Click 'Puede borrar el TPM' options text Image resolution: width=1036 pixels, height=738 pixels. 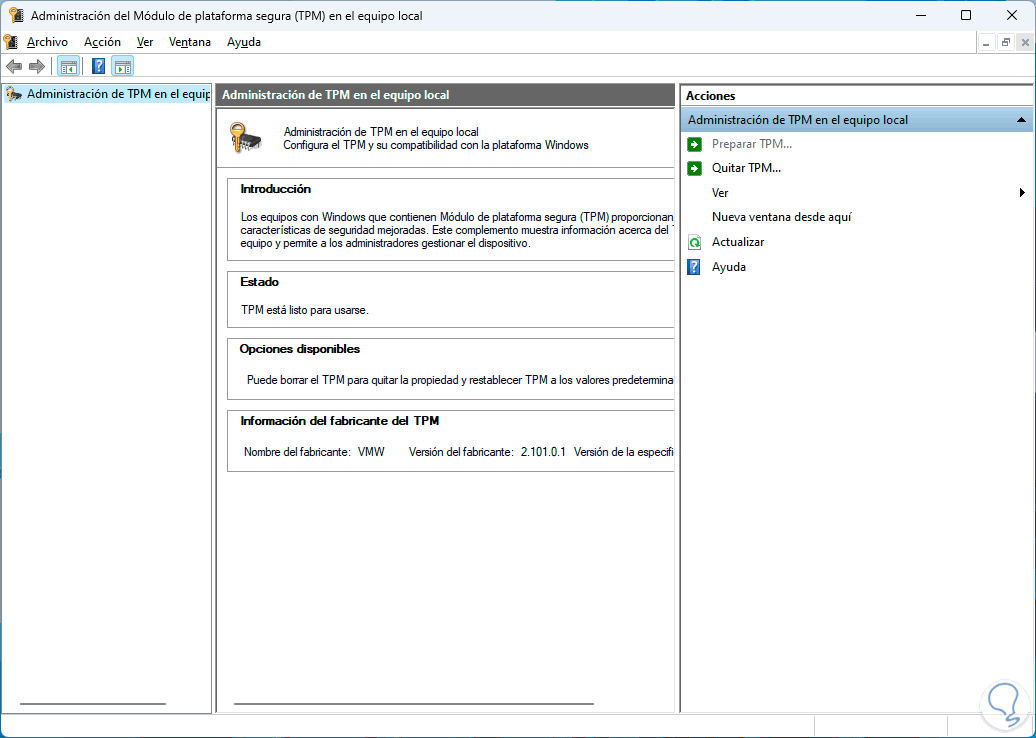coord(460,381)
